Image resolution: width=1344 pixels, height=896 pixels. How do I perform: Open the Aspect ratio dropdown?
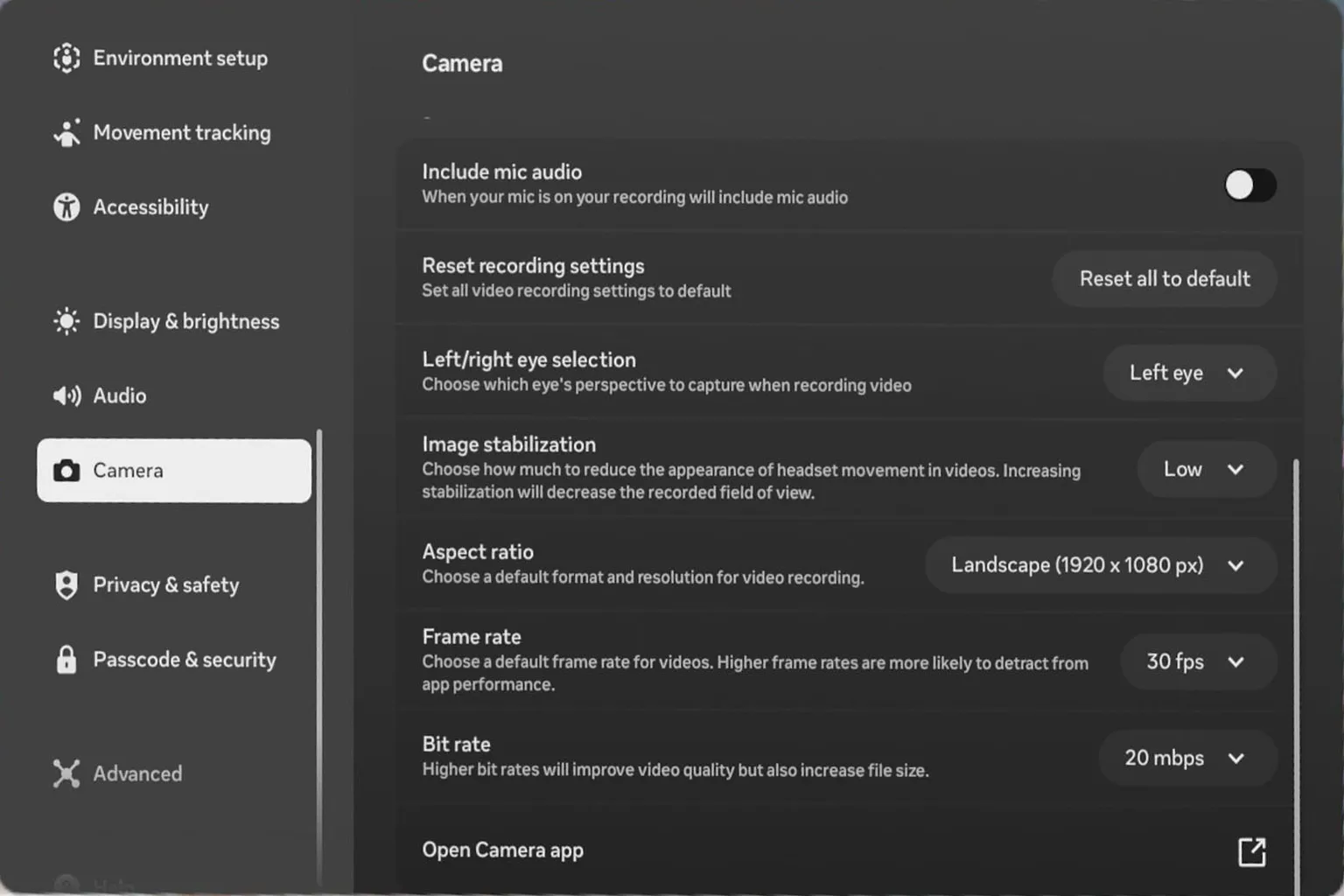pos(1101,564)
